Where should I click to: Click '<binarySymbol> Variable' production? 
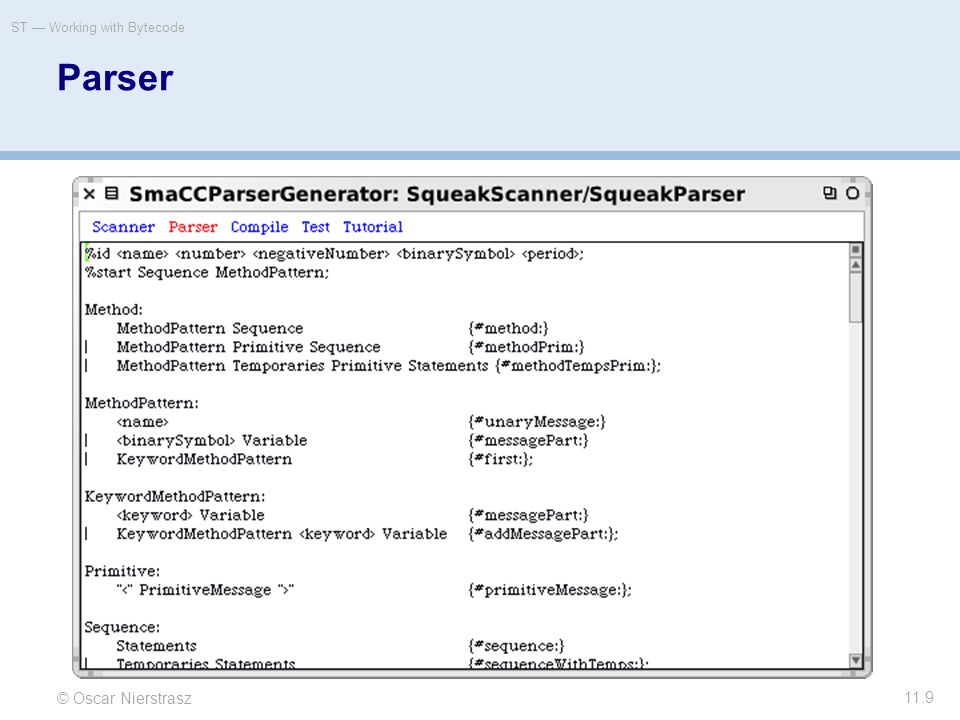pos(212,441)
